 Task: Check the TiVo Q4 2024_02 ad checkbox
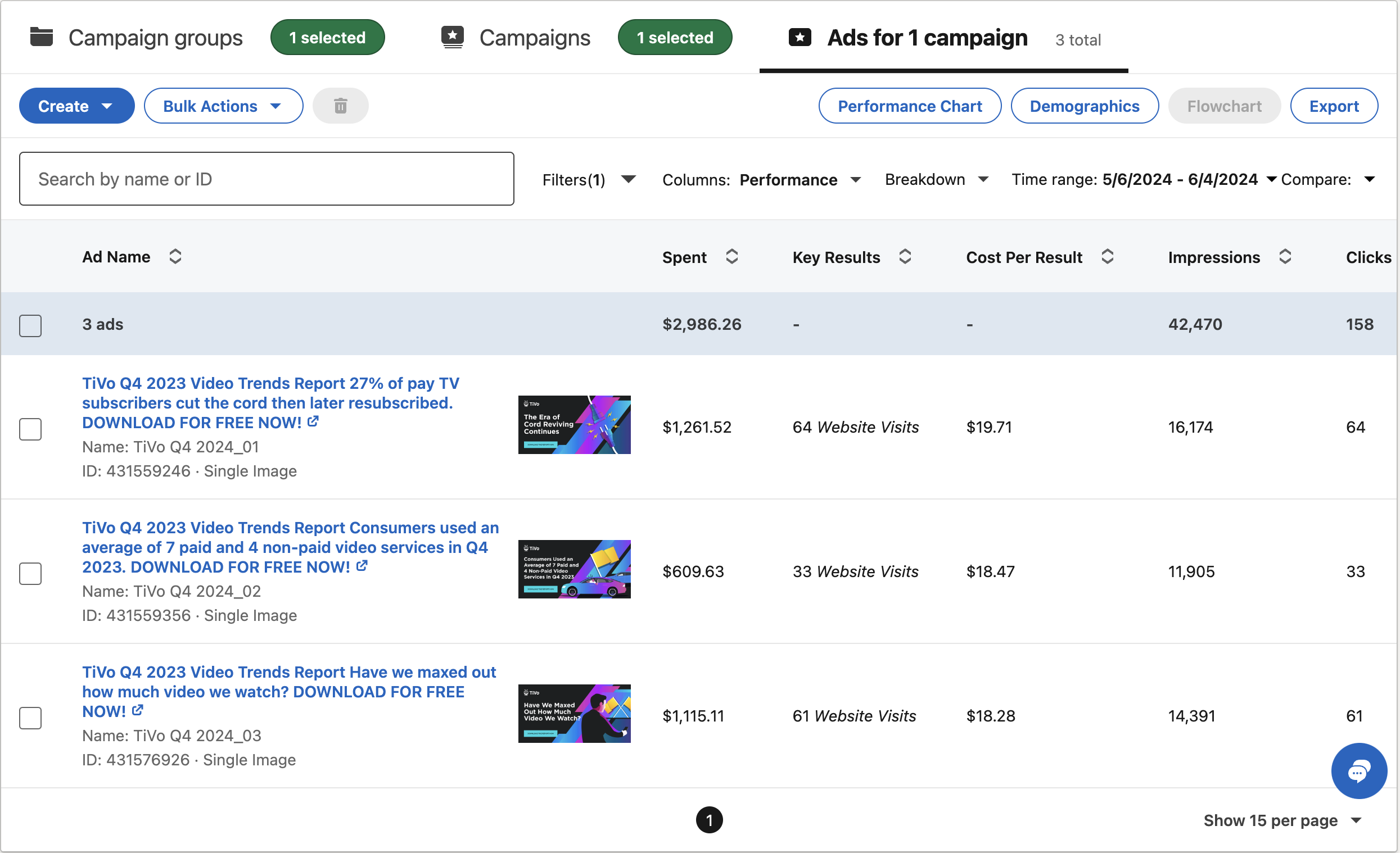[x=30, y=574]
